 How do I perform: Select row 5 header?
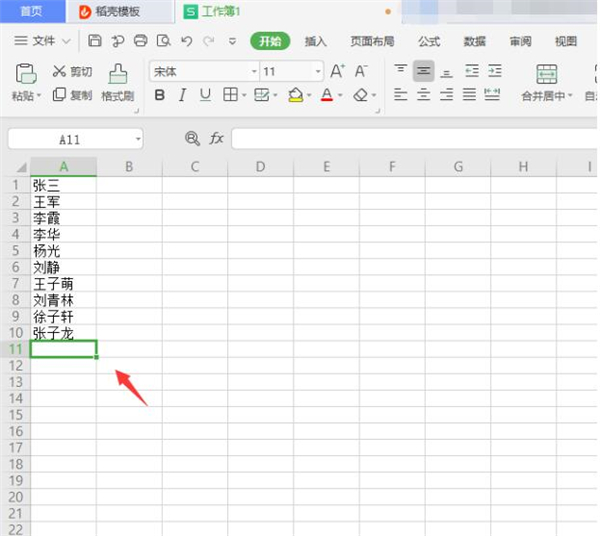15,251
